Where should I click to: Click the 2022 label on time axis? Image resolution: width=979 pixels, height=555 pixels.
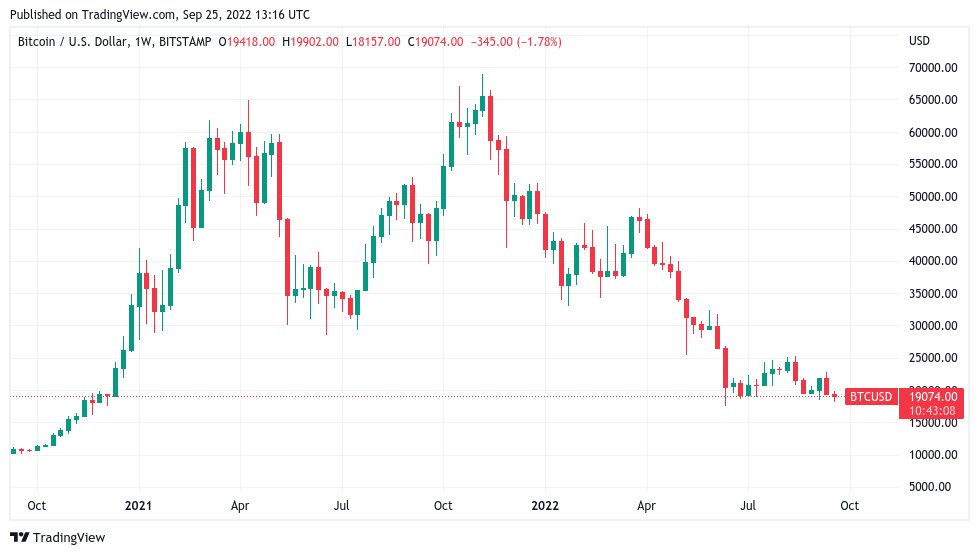click(x=544, y=505)
